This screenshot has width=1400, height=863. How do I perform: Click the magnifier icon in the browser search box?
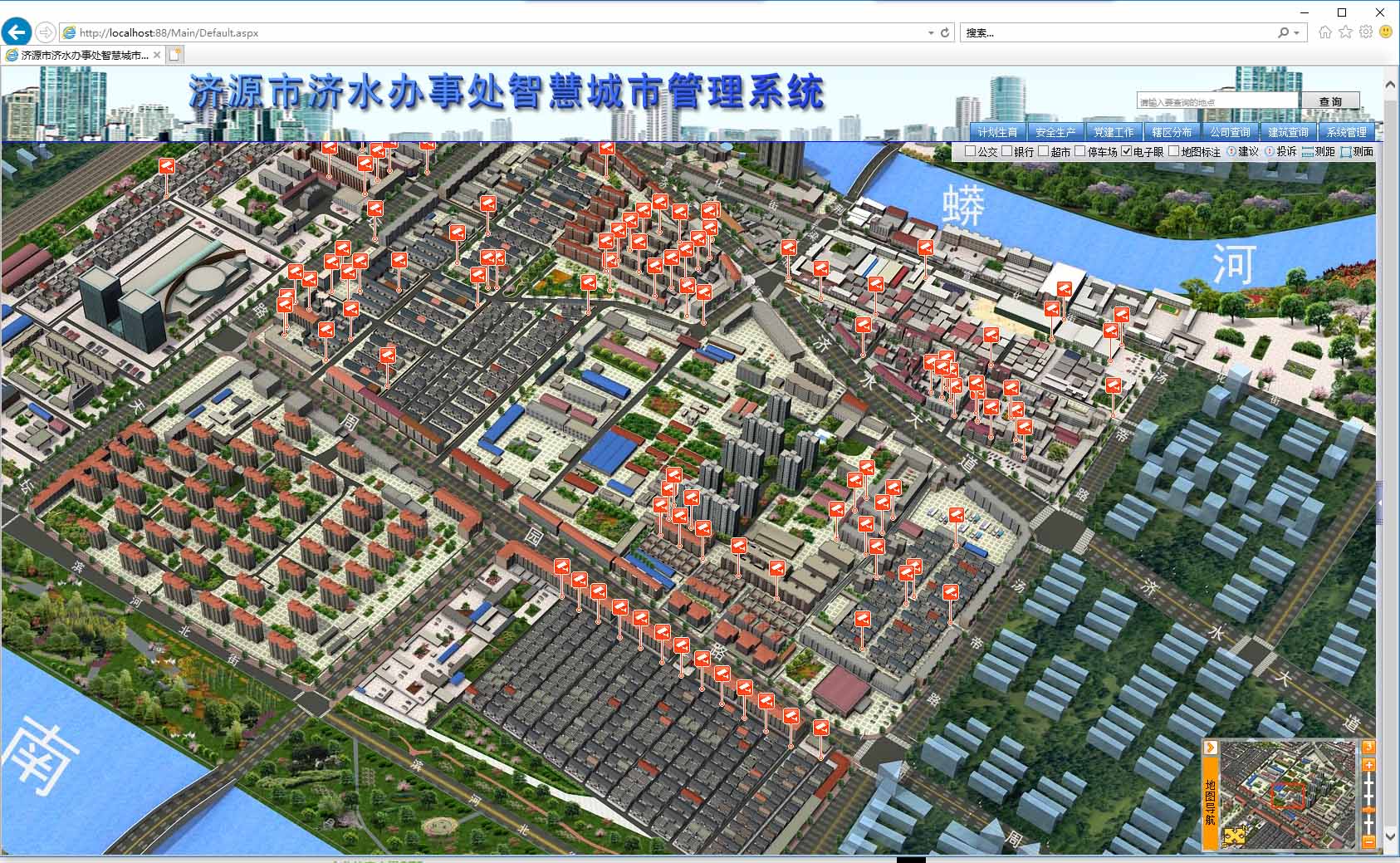pos(1284,32)
